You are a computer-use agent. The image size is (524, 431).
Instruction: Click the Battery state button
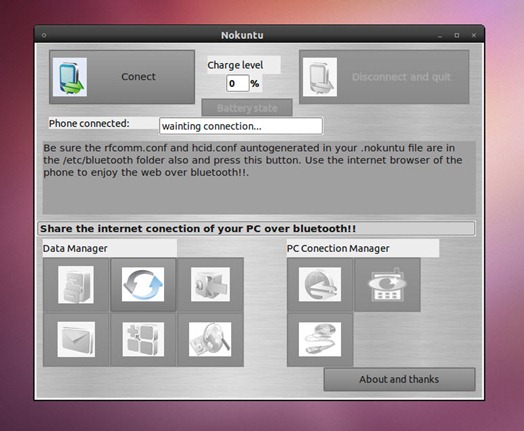247,108
